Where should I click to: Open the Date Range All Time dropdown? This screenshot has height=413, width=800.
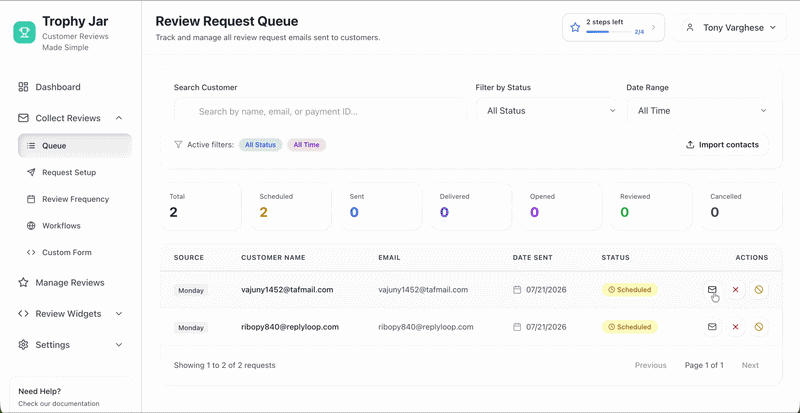(698, 111)
